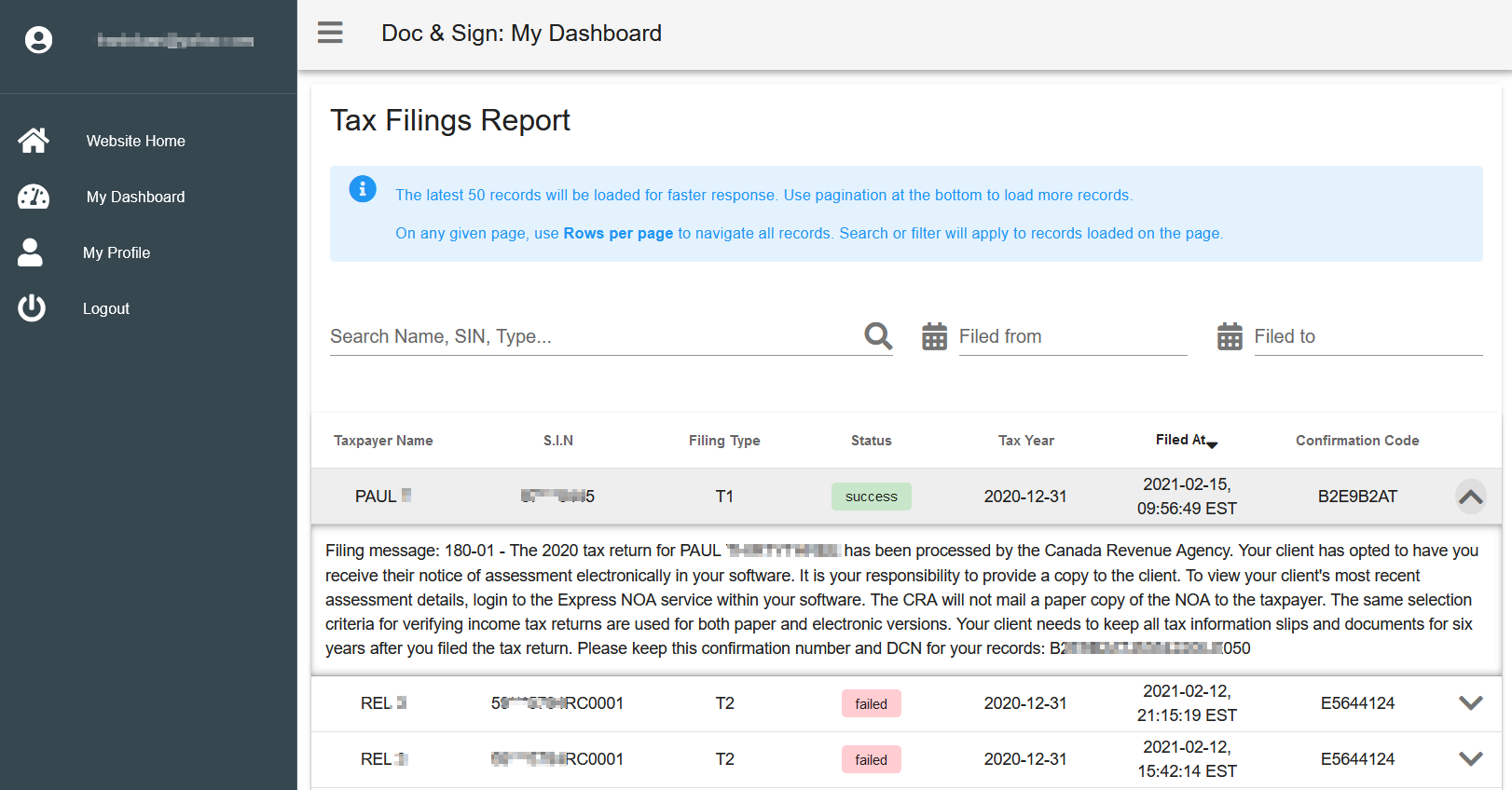Collapse the PAUL filing row details
Image resolution: width=1512 pixels, height=790 pixels.
tap(1470, 497)
